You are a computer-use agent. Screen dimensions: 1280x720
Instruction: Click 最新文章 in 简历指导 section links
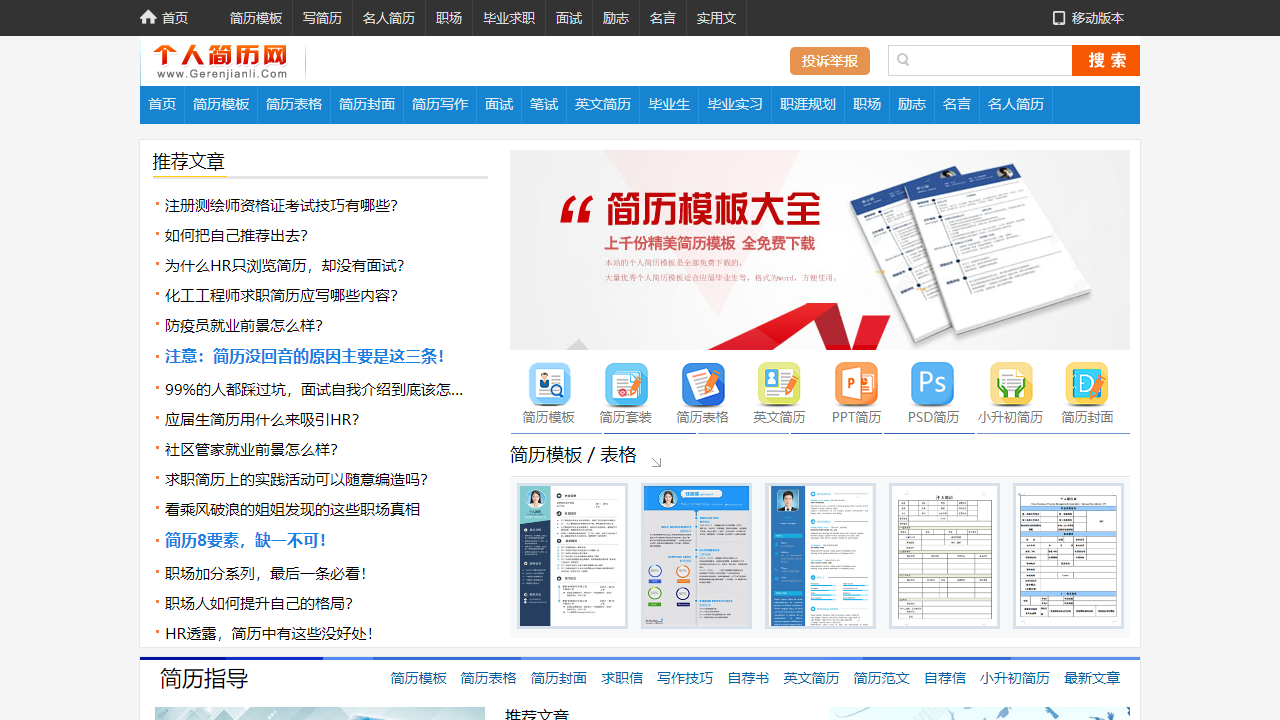click(x=1092, y=678)
